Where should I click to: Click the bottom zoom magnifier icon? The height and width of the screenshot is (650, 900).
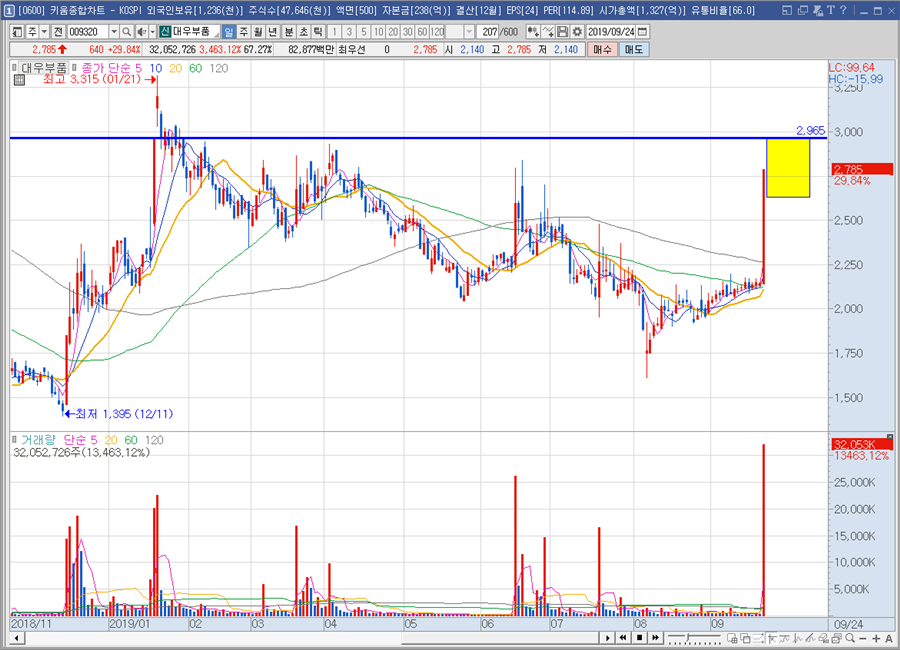click(x=850, y=638)
